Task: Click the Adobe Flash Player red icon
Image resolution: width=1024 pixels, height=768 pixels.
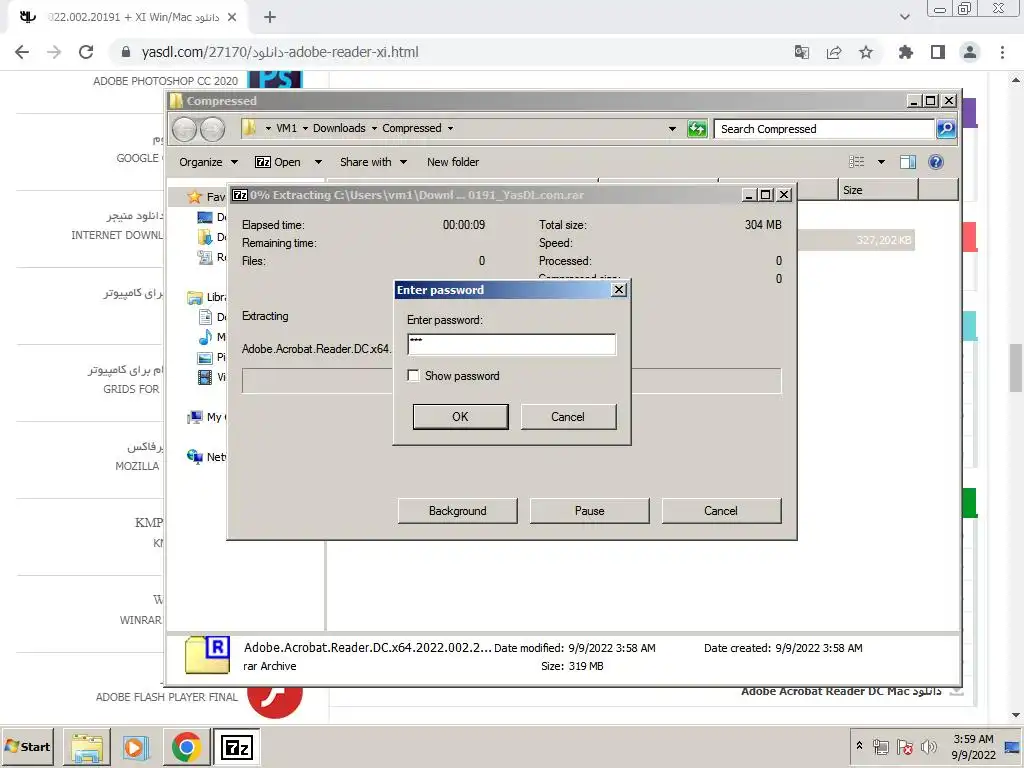Action: (275, 701)
